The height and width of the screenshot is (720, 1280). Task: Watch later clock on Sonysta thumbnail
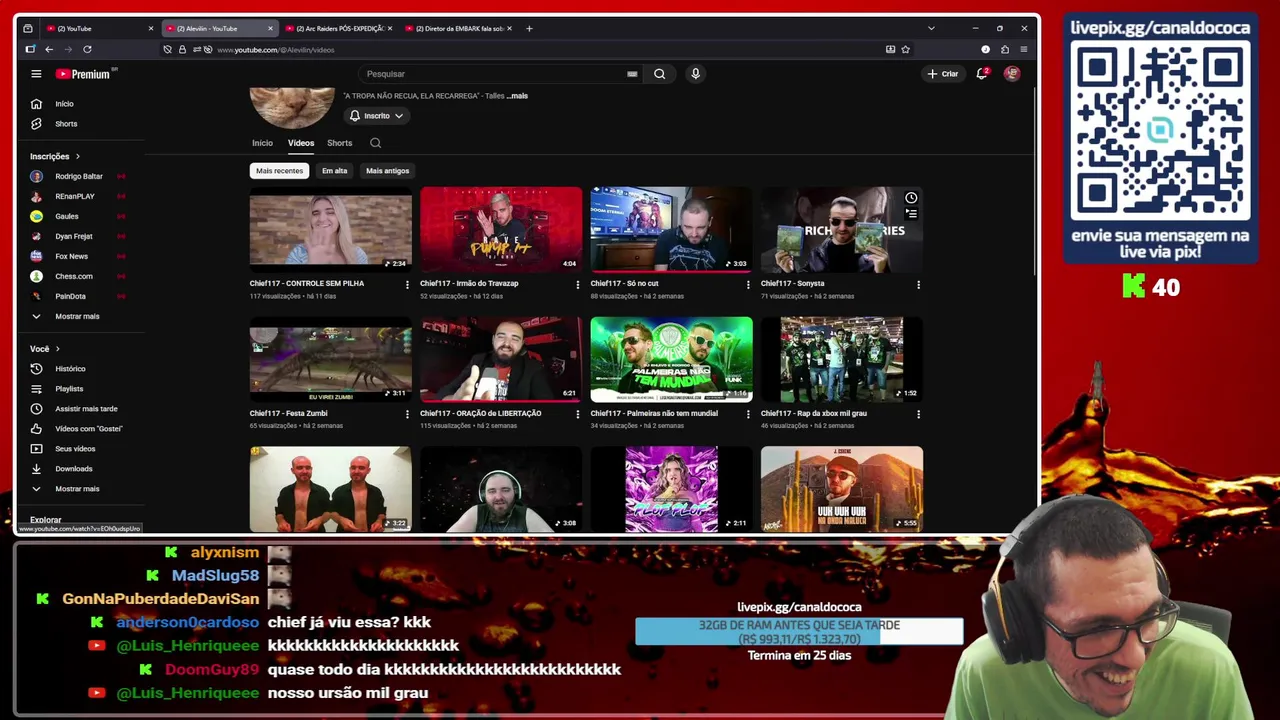pyautogui.click(x=911, y=198)
